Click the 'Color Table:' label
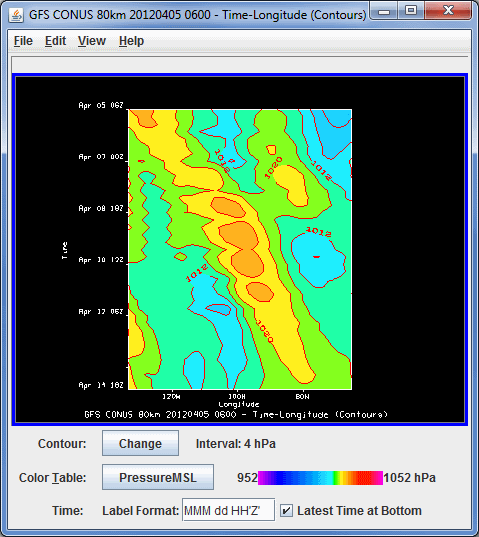479x537 pixels. pos(52,478)
